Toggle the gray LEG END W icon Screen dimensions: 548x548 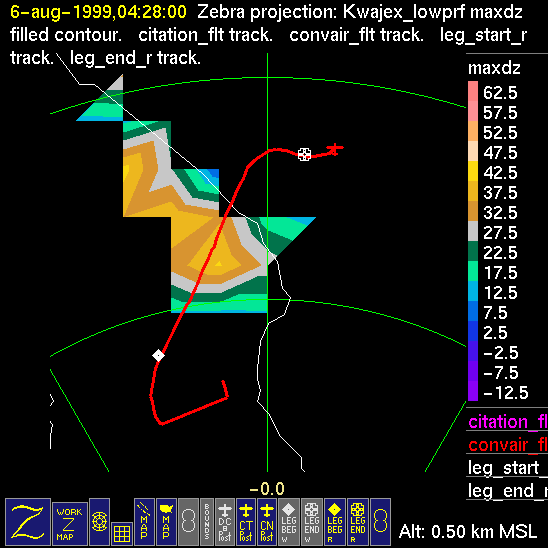coord(311,522)
